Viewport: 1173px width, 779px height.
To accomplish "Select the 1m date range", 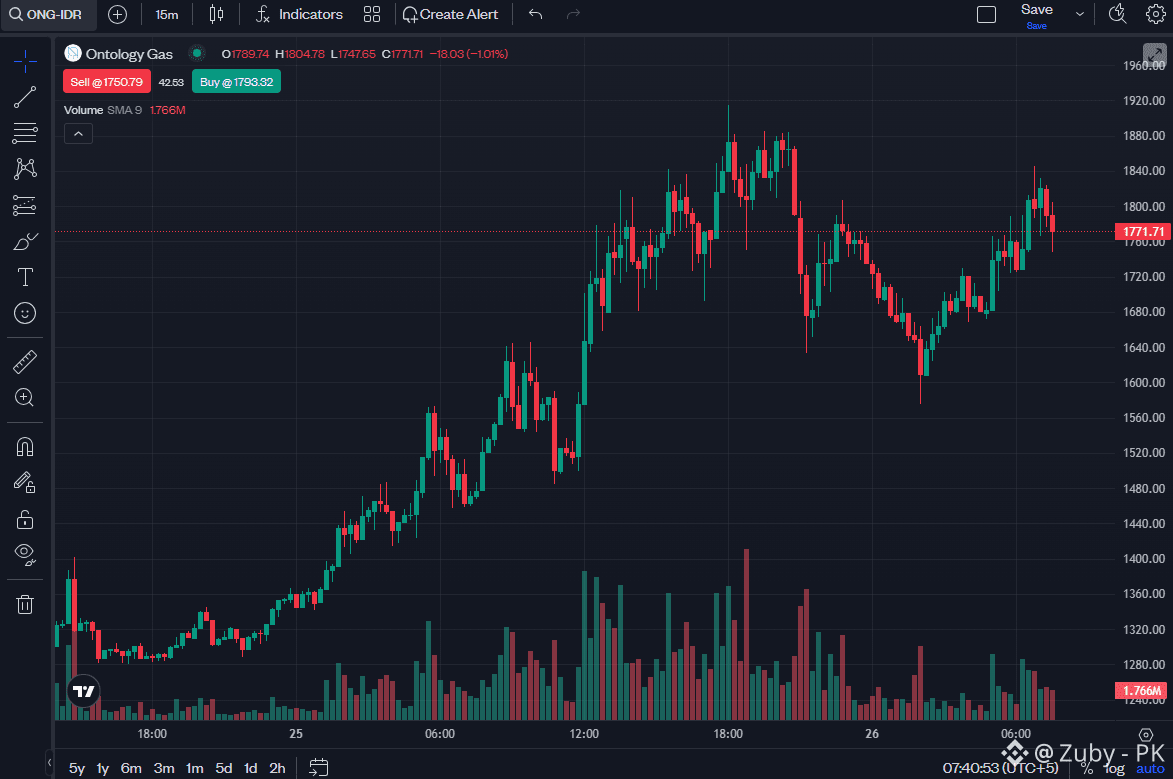I will click(x=195, y=768).
